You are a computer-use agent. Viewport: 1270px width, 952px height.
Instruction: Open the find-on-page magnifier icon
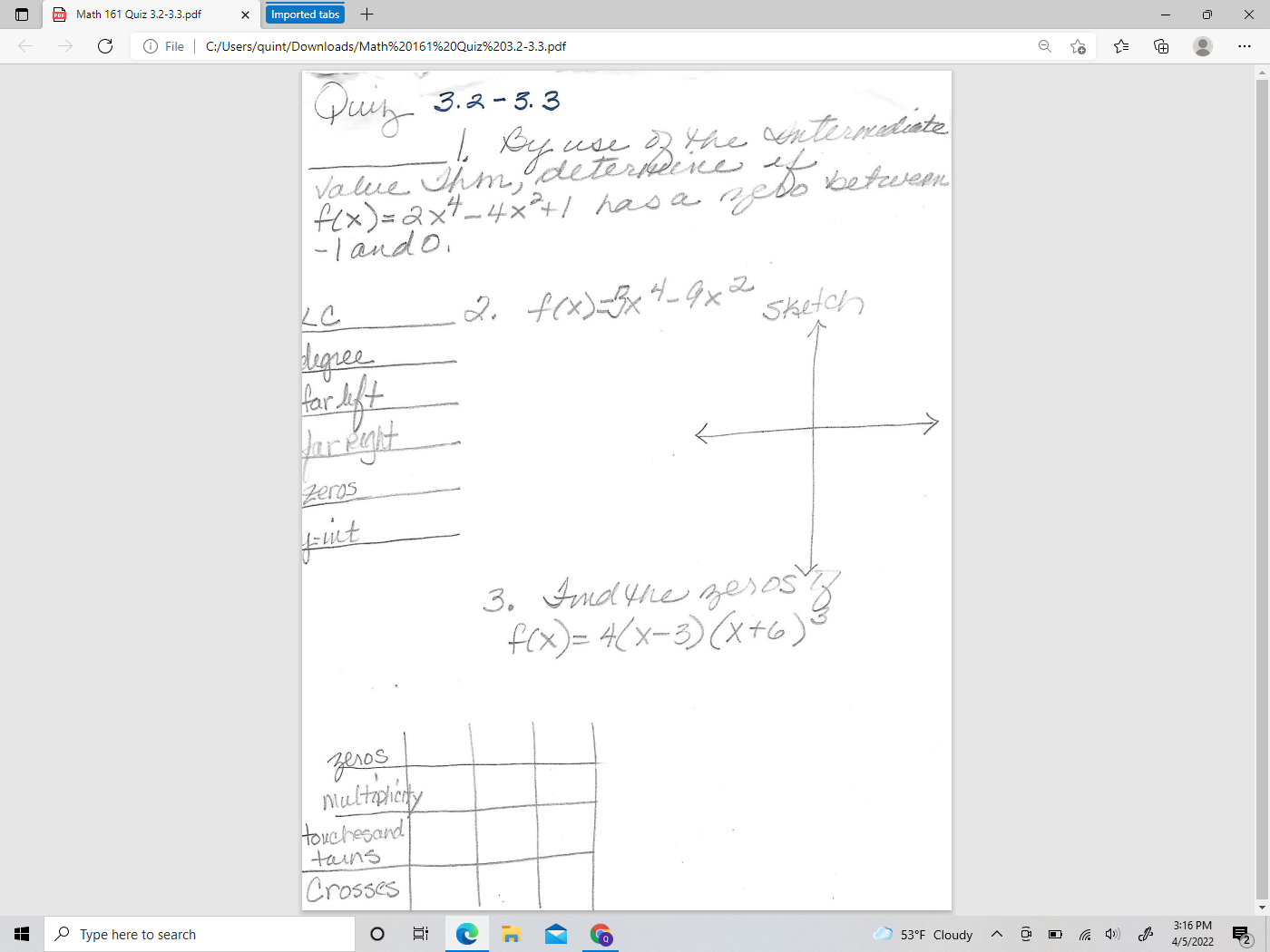point(1044,45)
